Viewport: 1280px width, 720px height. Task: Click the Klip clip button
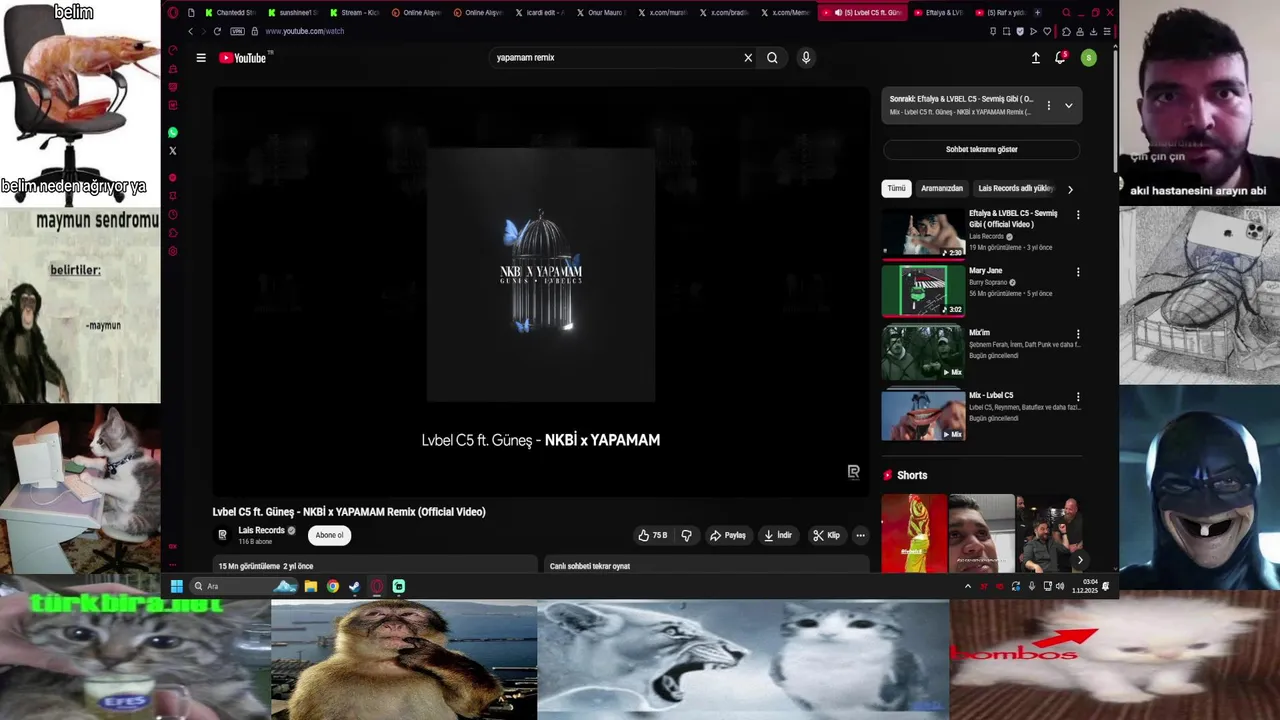(826, 535)
